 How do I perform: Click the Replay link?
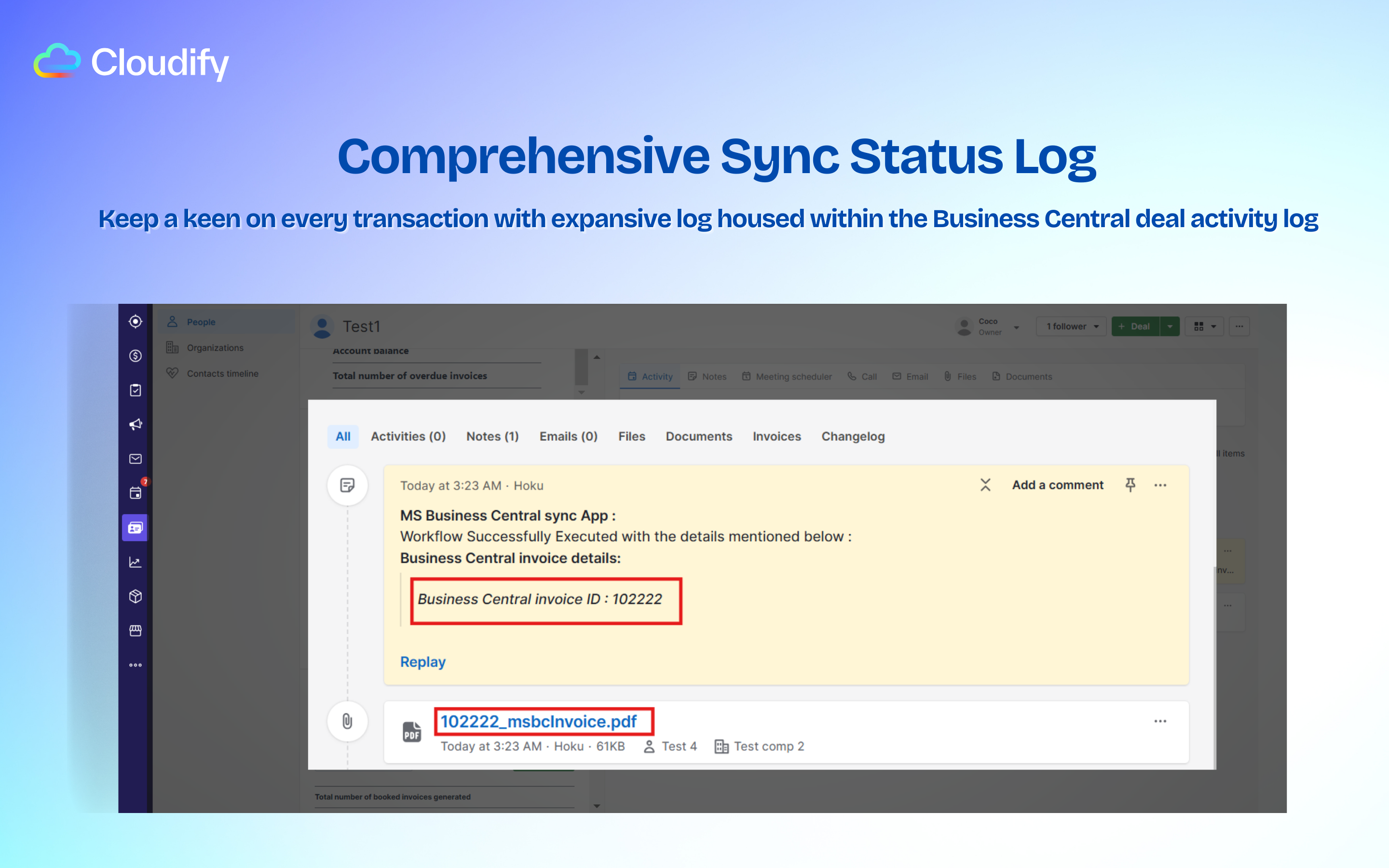[x=422, y=662]
